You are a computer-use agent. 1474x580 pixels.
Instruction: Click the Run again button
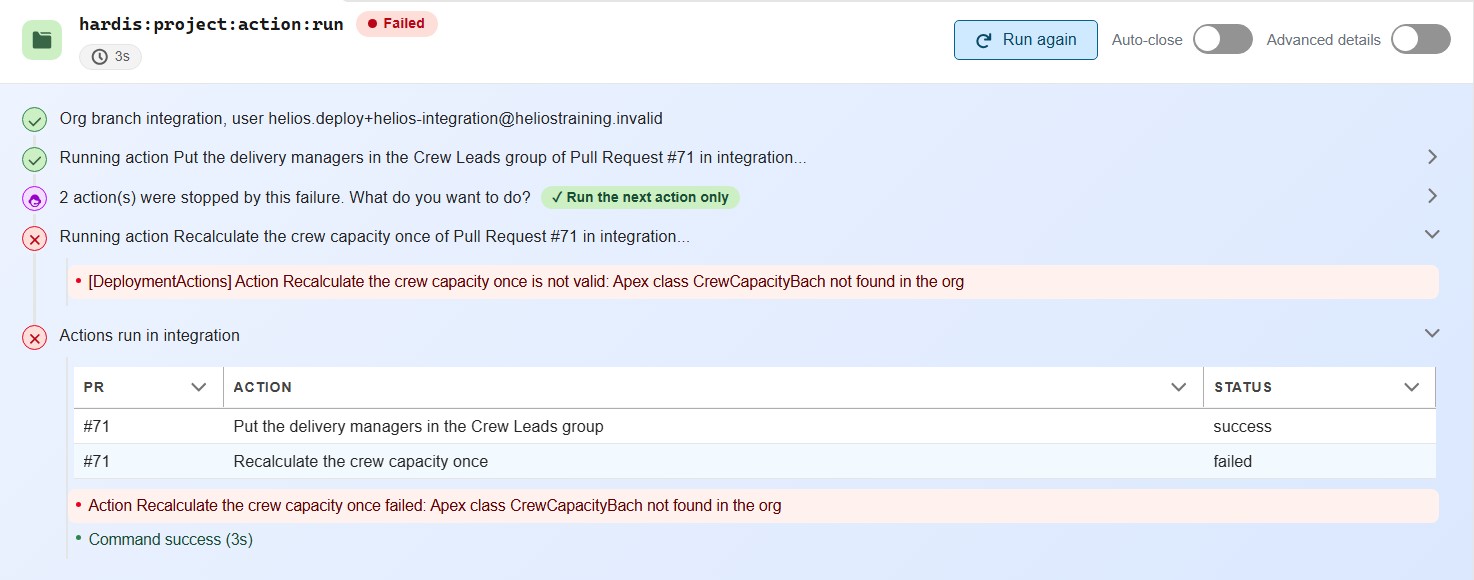tap(1025, 40)
